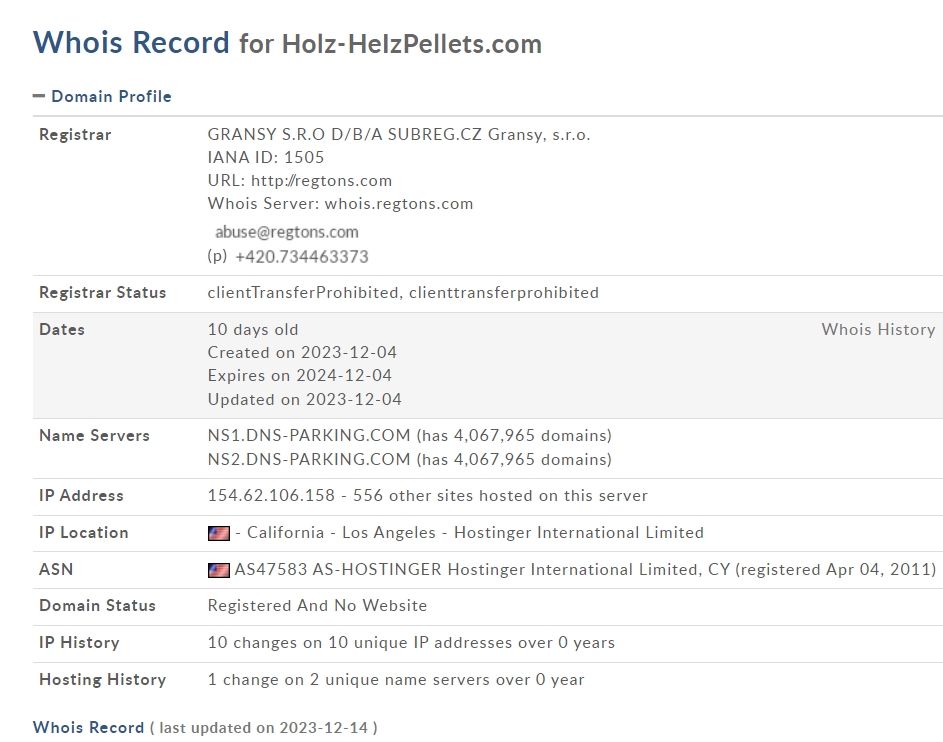The width and height of the screenshot is (943, 742).
Task: Click the phone number +420.734463373
Action: (302, 257)
